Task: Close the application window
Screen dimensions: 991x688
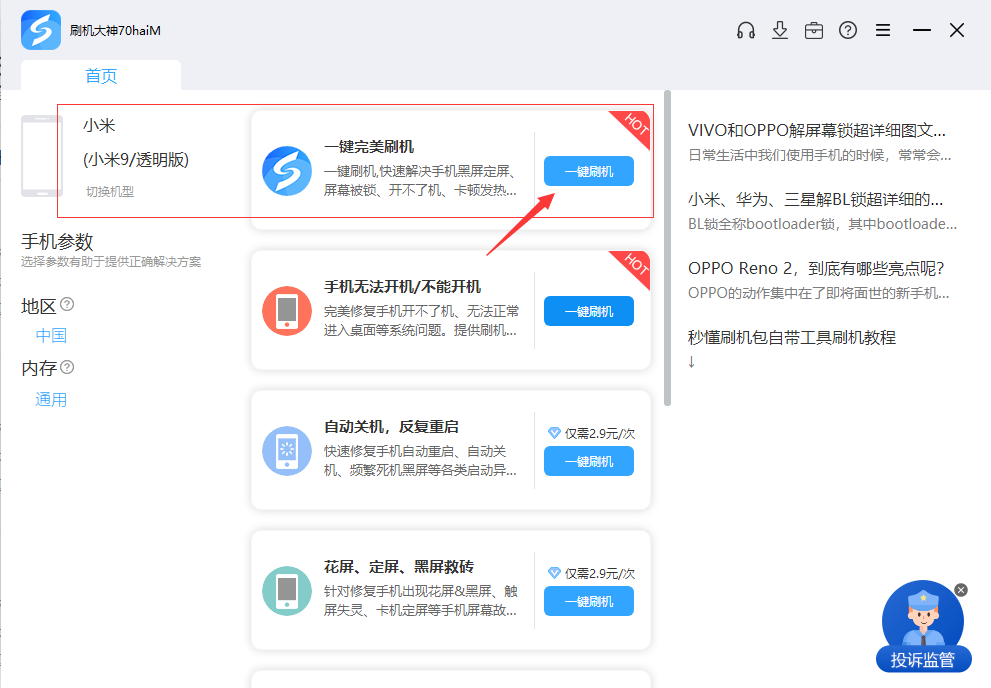Action: 957,30
